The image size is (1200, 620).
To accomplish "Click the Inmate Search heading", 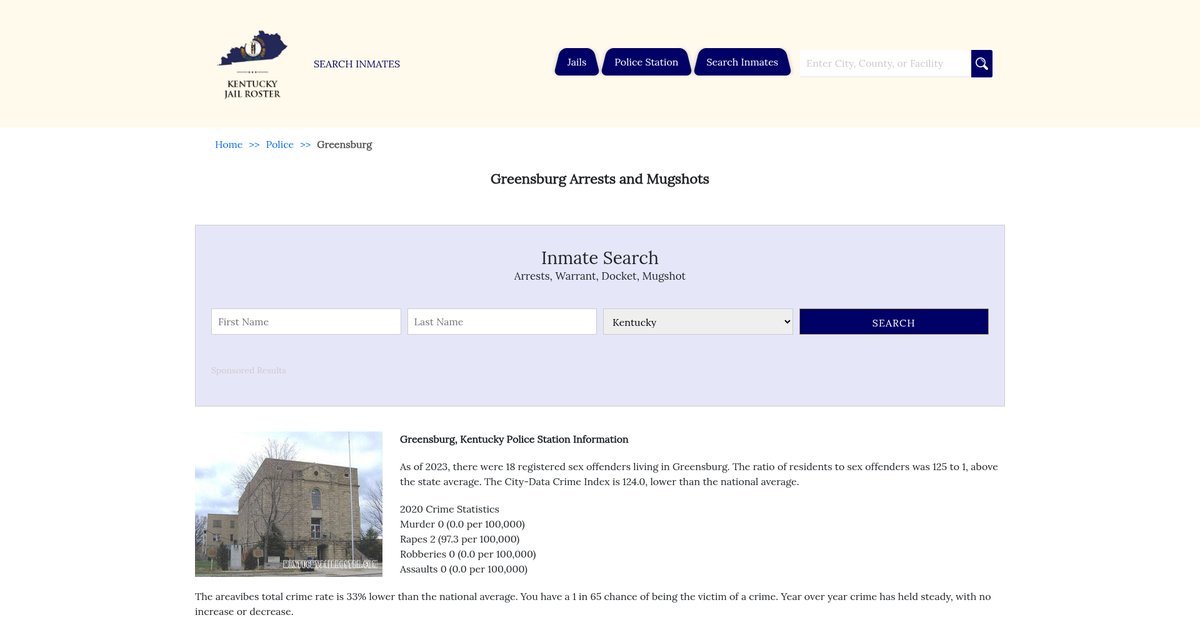I will (x=600, y=258).
